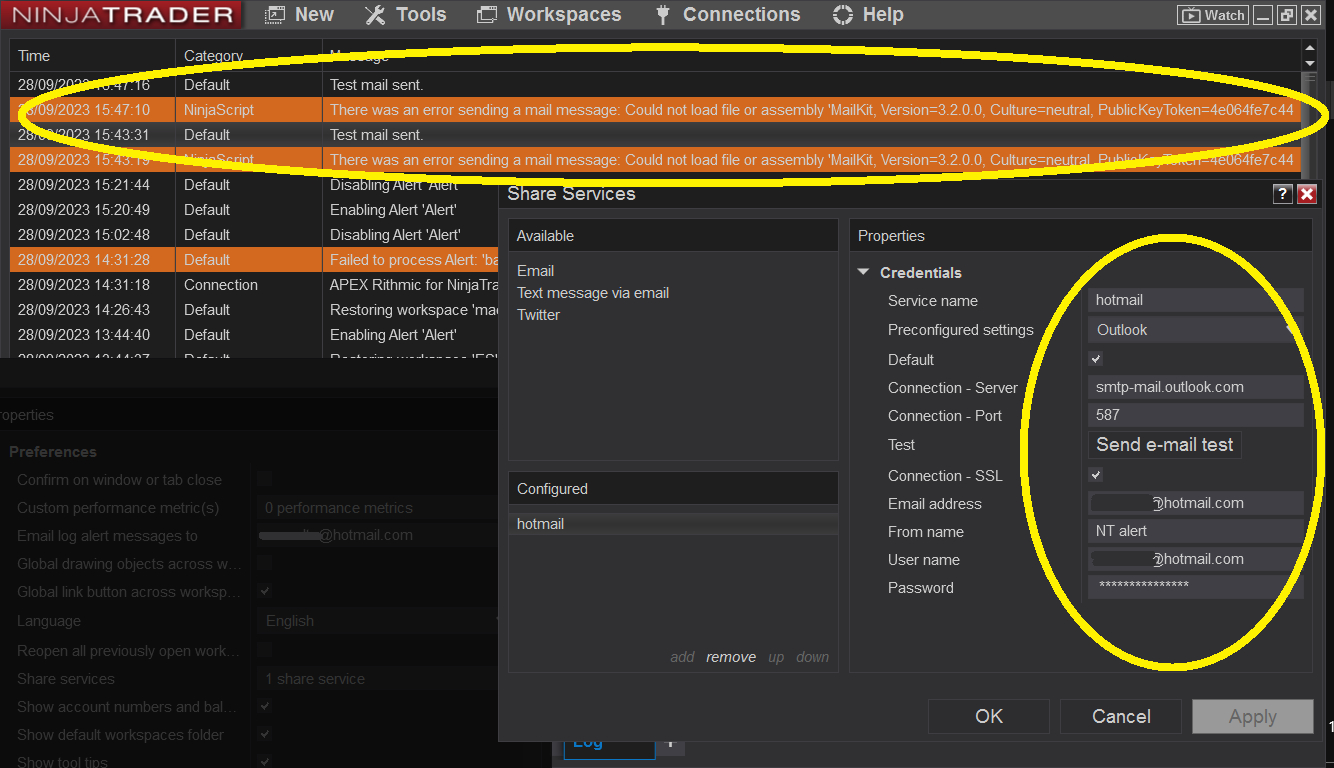The image size is (1334, 768).
Task: Select hotmail in the Configured list
Action: [x=673, y=524]
